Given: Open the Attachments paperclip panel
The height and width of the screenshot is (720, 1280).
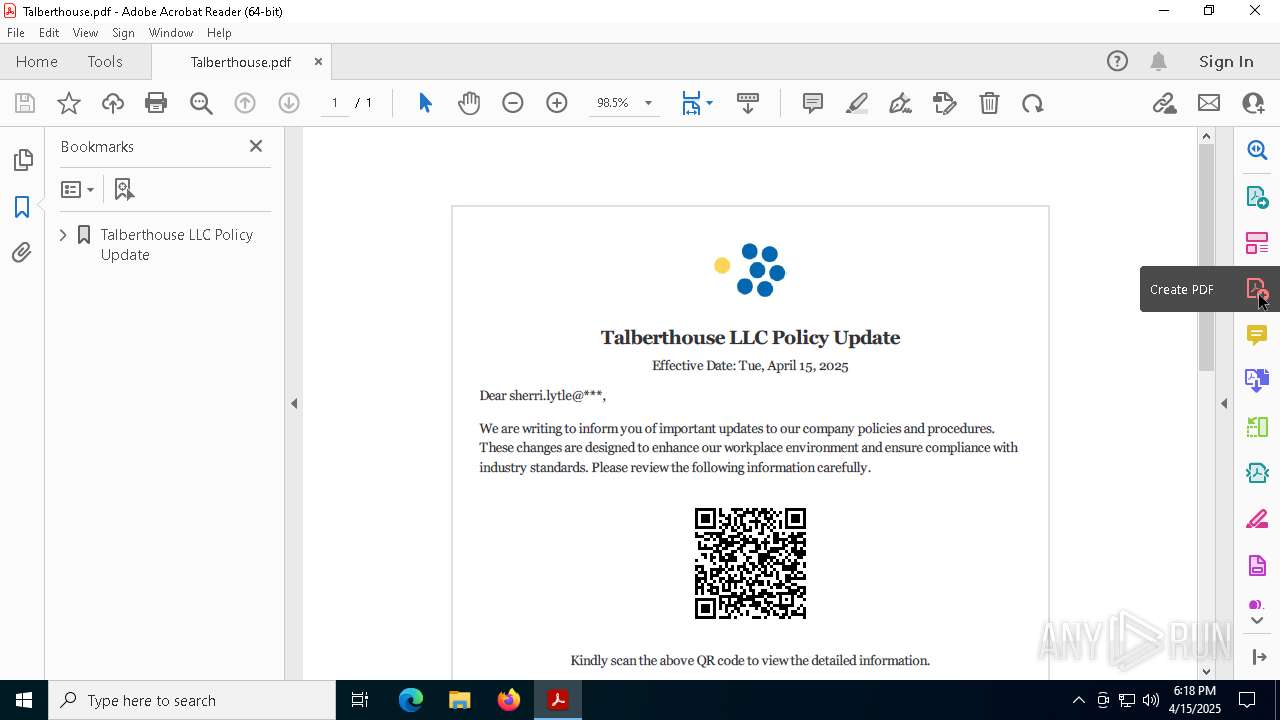Looking at the screenshot, I should coord(22,253).
